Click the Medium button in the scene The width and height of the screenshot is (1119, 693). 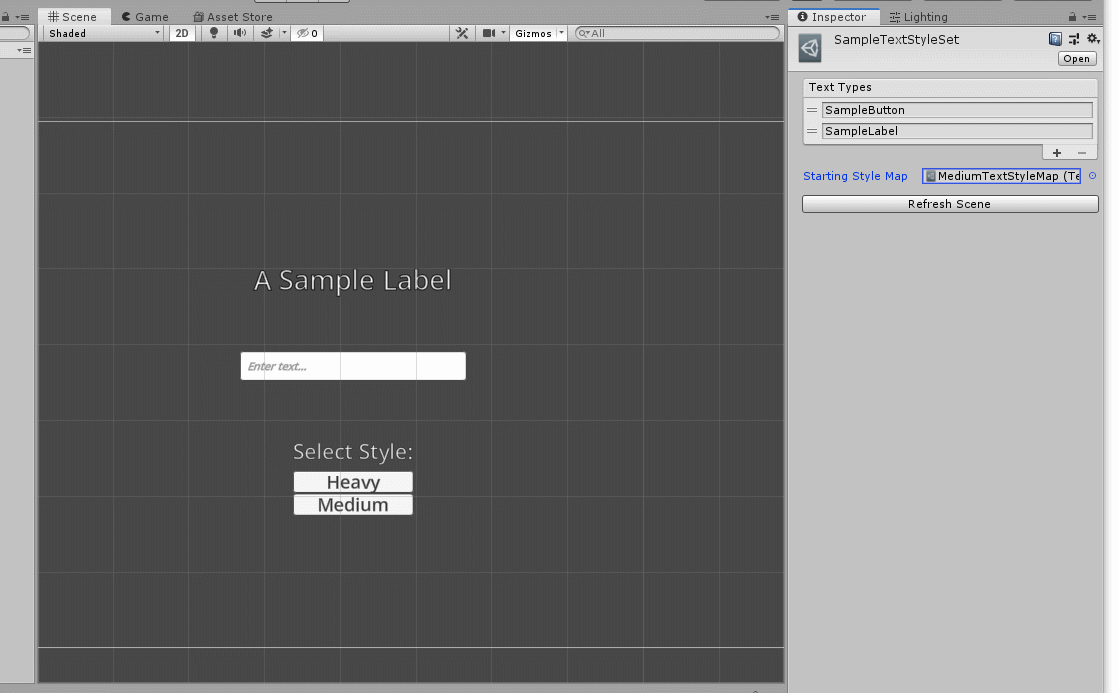(x=353, y=505)
